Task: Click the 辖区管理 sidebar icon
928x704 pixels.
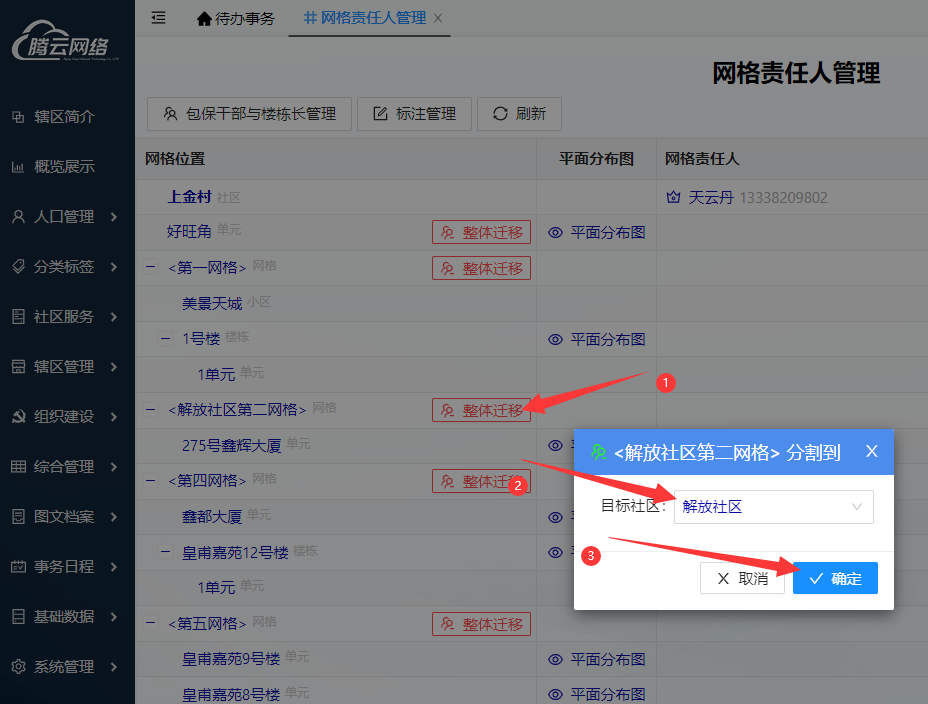Action: click(x=18, y=367)
